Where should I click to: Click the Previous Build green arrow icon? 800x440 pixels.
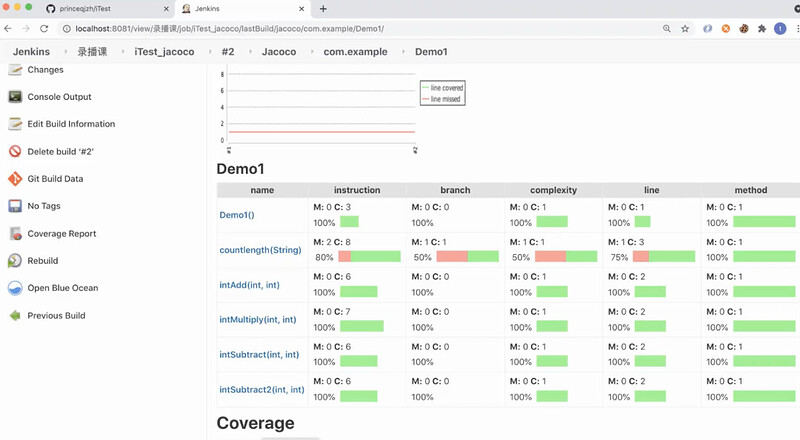tap(15, 315)
